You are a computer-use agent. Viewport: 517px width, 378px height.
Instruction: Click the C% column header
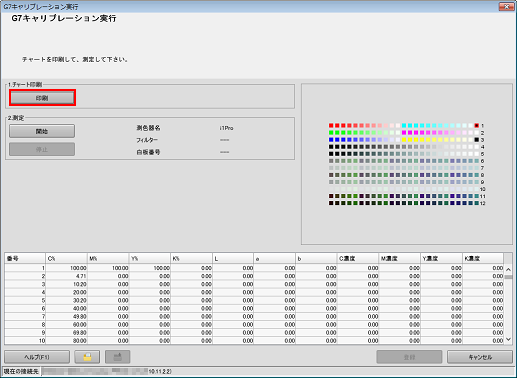[x=66, y=258]
